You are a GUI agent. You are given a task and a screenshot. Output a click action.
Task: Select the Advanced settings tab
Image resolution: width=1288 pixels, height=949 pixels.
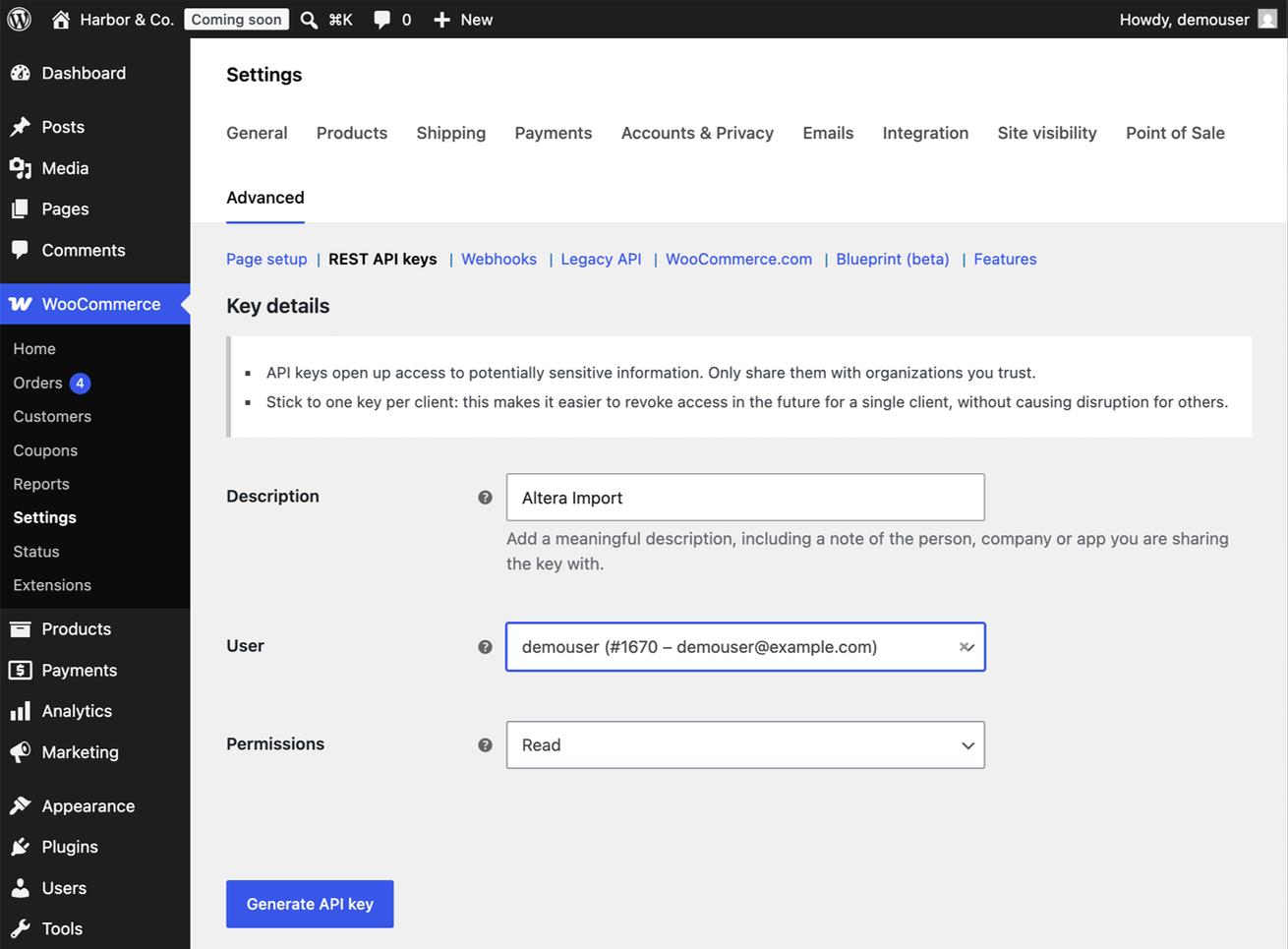265,198
